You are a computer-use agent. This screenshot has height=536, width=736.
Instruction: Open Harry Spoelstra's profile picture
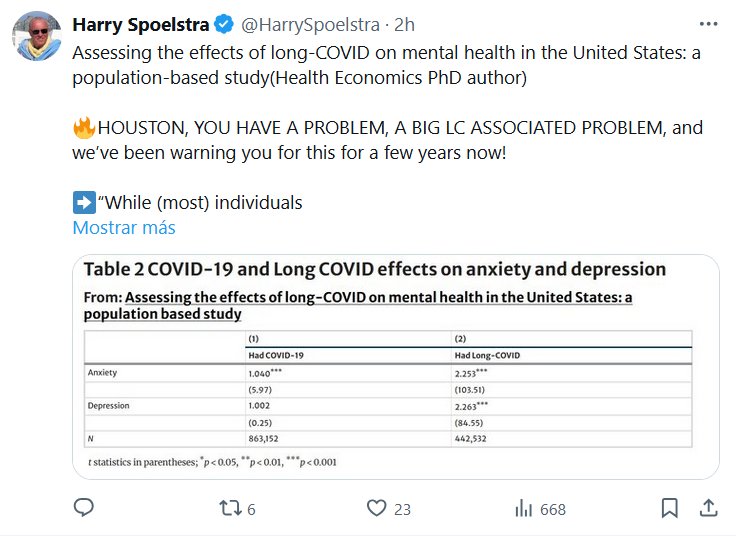[x=37, y=35]
